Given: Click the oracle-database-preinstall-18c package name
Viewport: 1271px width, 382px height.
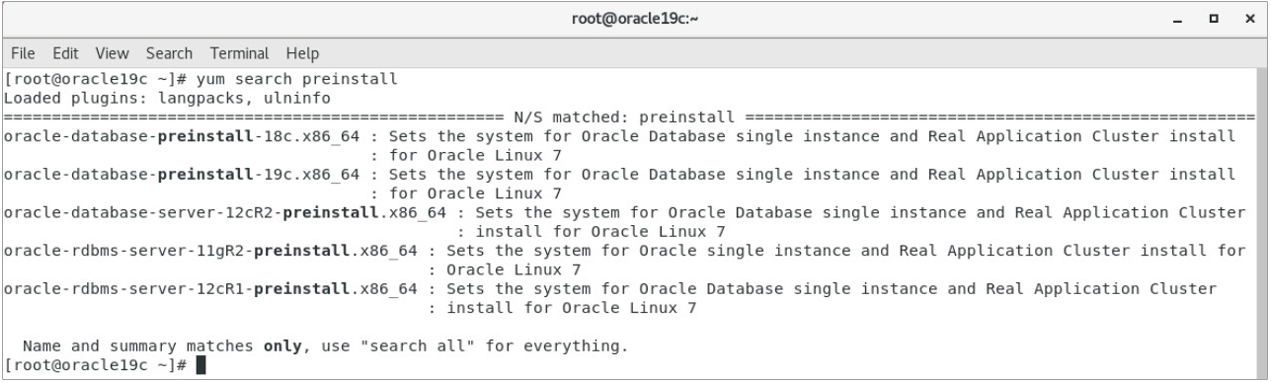Looking at the screenshot, I should (x=182, y=136).
